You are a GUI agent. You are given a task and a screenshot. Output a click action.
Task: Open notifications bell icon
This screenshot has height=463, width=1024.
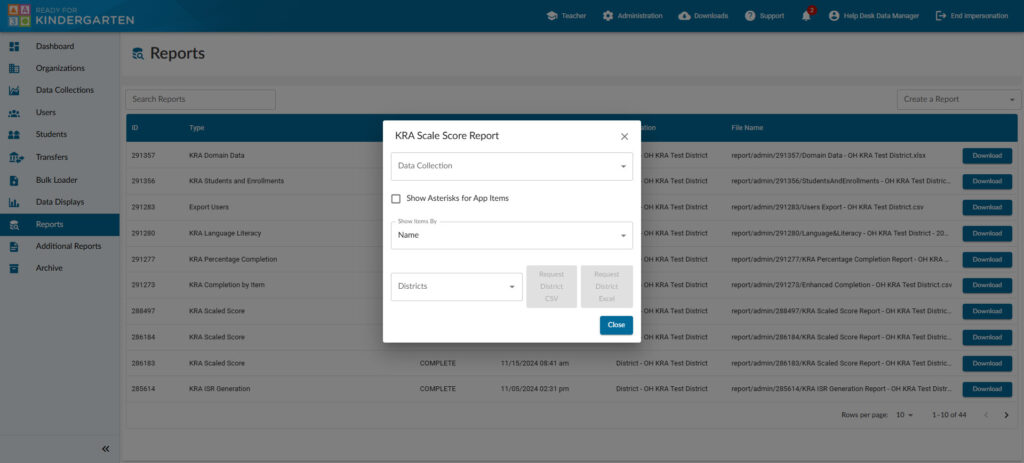click(807, 16)
